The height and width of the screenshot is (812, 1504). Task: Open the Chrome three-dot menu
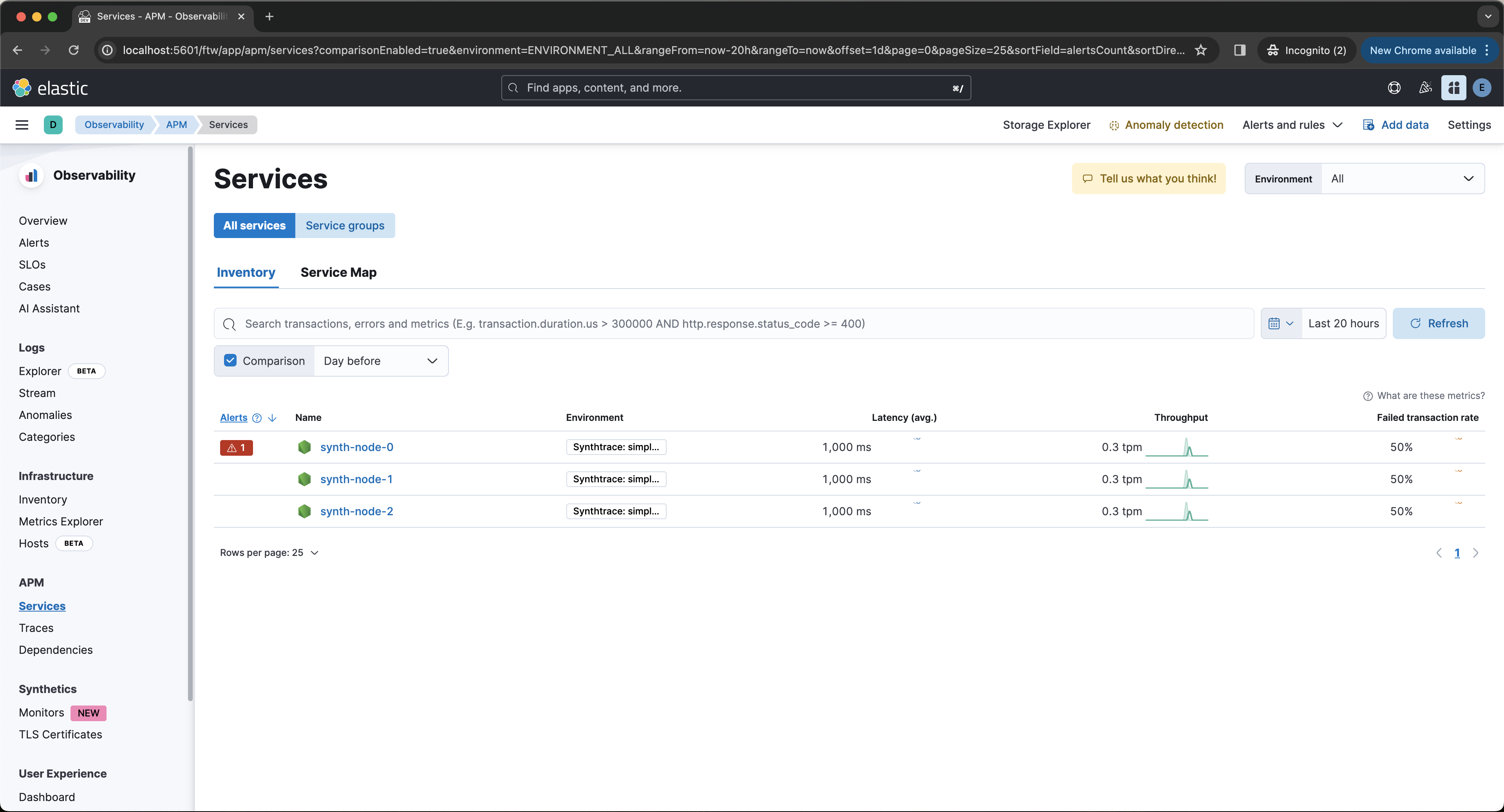coord(1486,50)
